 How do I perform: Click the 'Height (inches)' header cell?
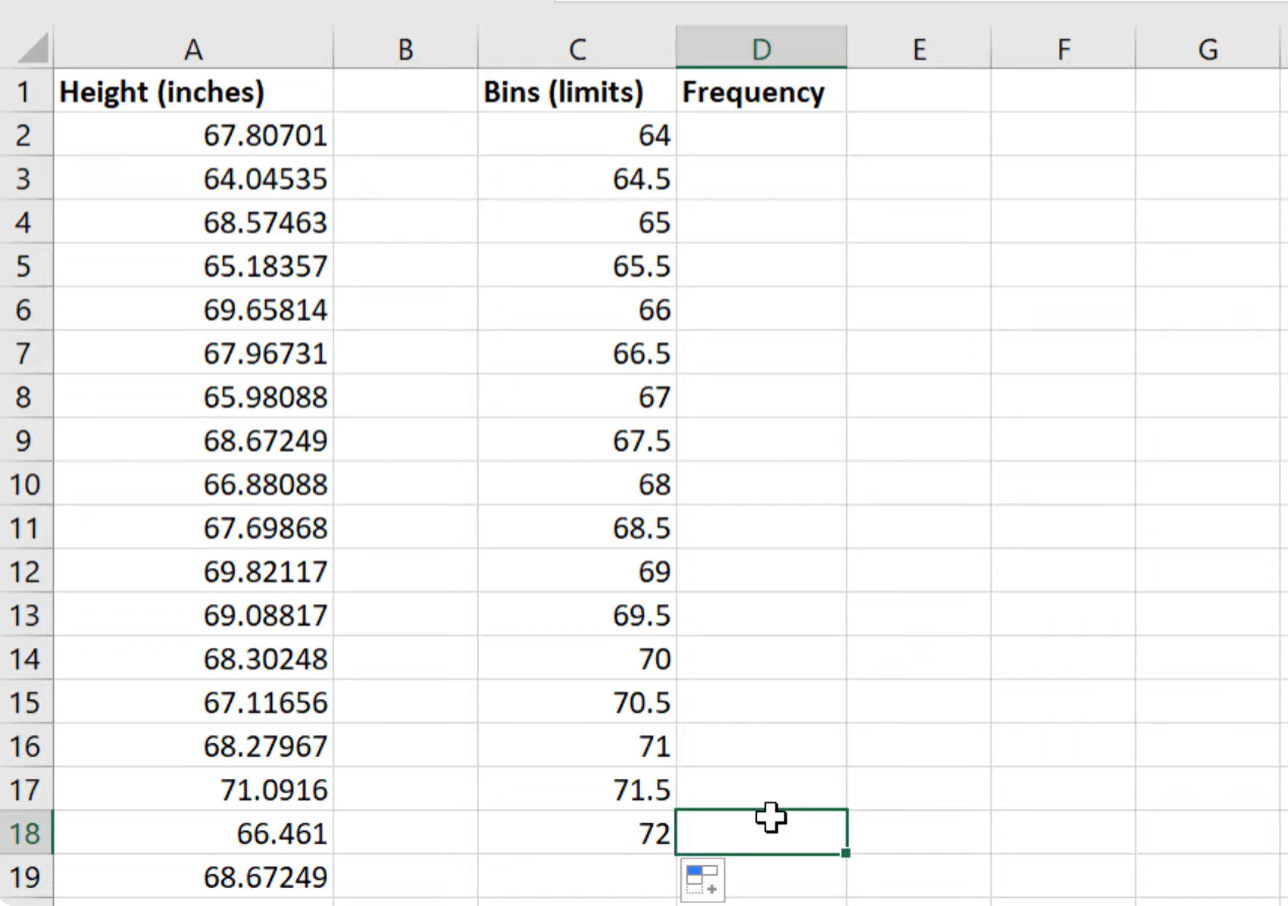point(193,92)
